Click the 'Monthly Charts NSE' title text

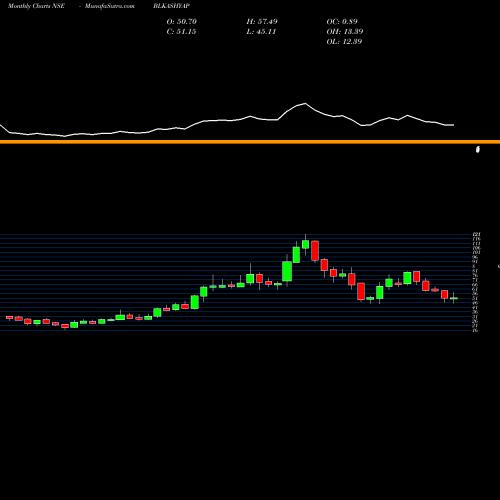click(36, 6)
